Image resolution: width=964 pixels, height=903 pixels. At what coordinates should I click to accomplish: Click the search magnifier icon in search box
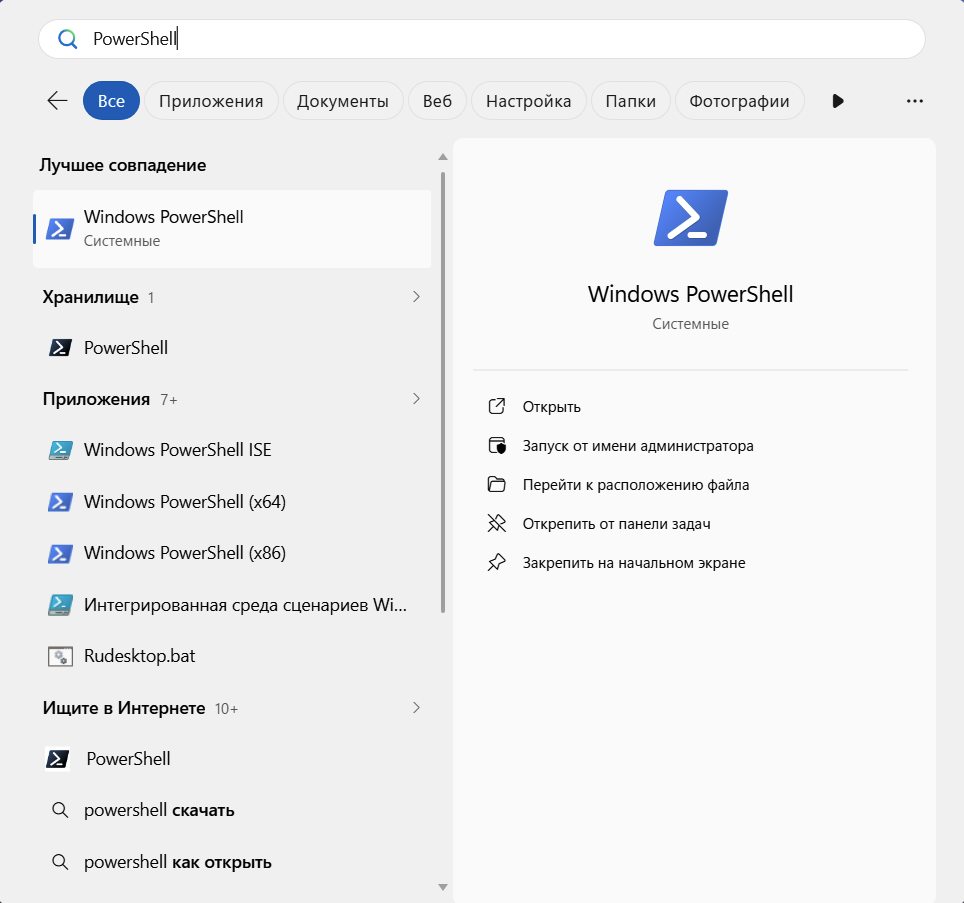(67, 39)
